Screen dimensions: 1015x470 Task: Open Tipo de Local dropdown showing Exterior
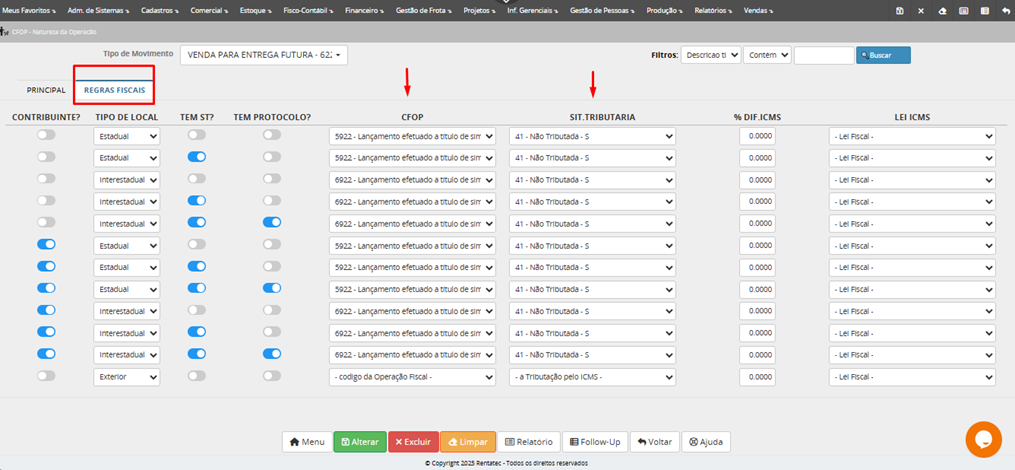pyautogui.click(x=126, y=377)
